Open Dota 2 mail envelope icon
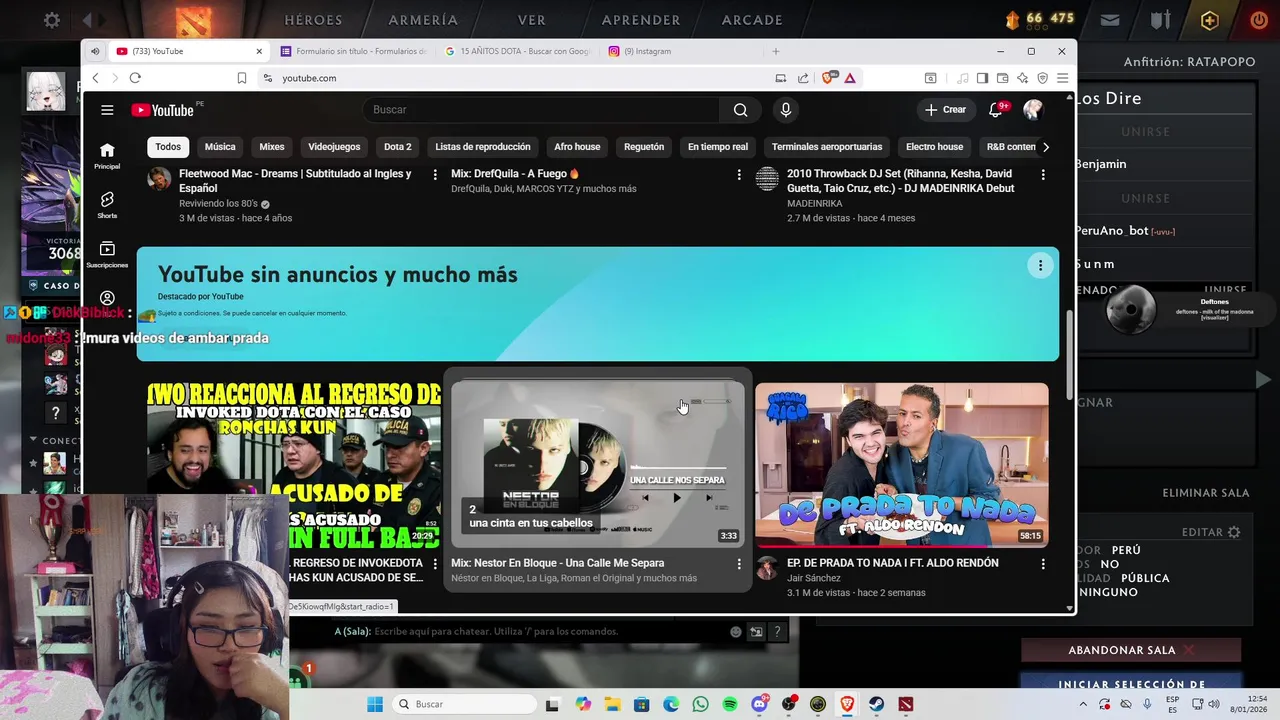 click(1110, 20)
